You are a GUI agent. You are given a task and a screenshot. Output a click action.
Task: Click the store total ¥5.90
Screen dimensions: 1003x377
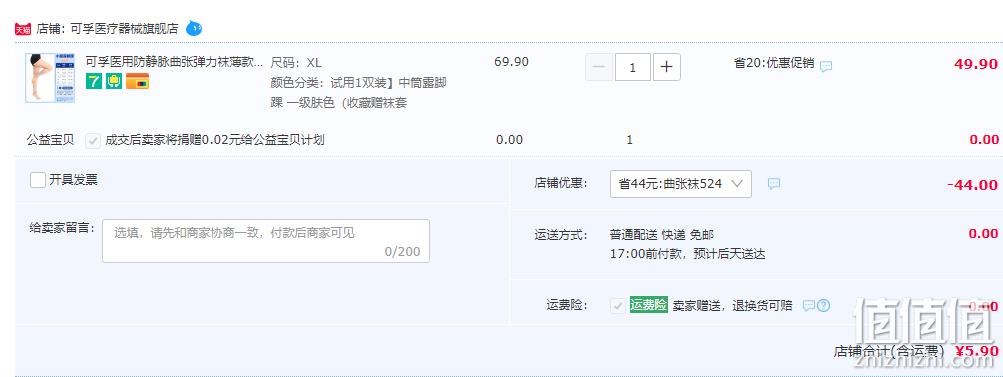(977, 351)
